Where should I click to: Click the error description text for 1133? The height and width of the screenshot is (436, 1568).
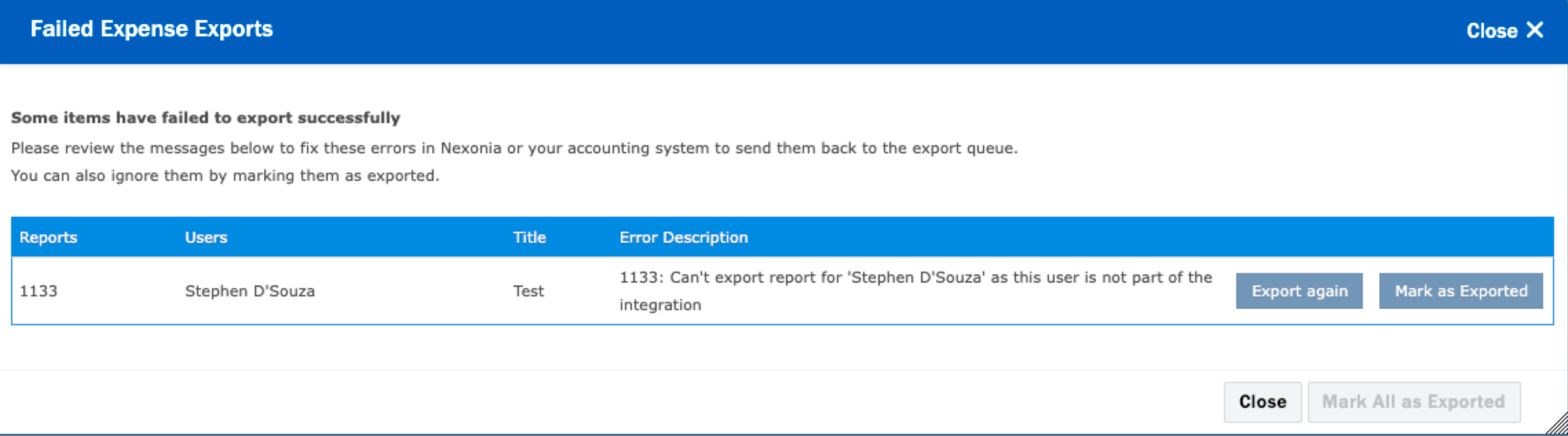(x=915, y=291)
